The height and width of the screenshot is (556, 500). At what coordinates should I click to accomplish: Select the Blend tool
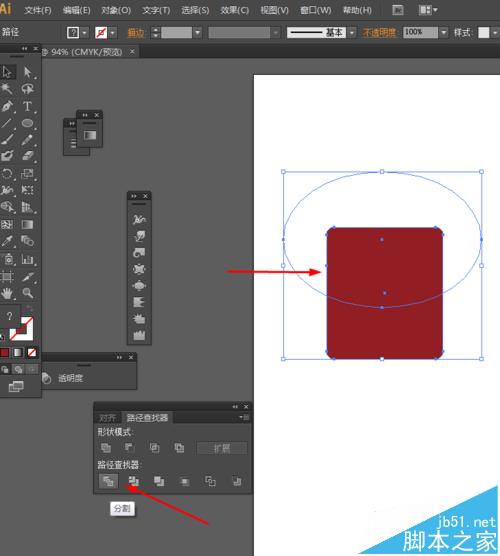click(x=27, y=241)
